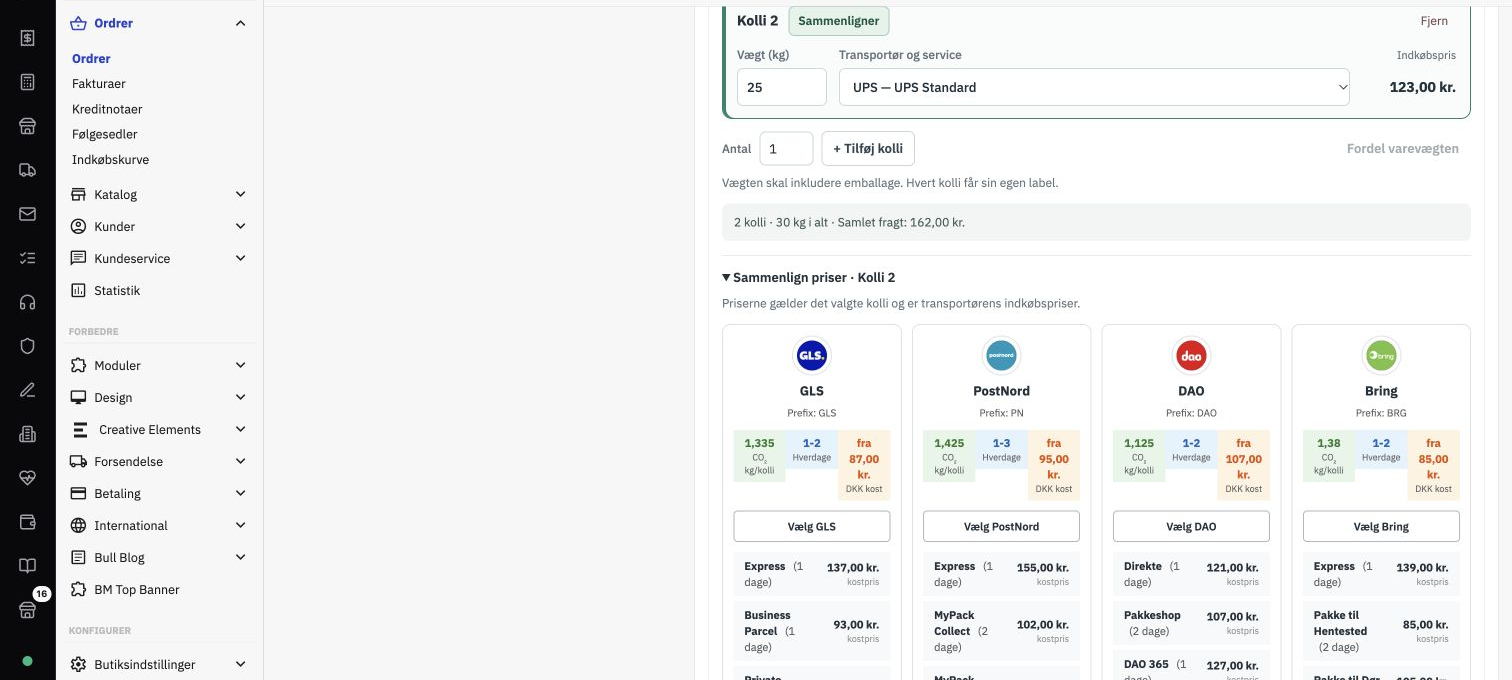Select the GLS Business Parcel 93,00 kr. row

(811, 631)
